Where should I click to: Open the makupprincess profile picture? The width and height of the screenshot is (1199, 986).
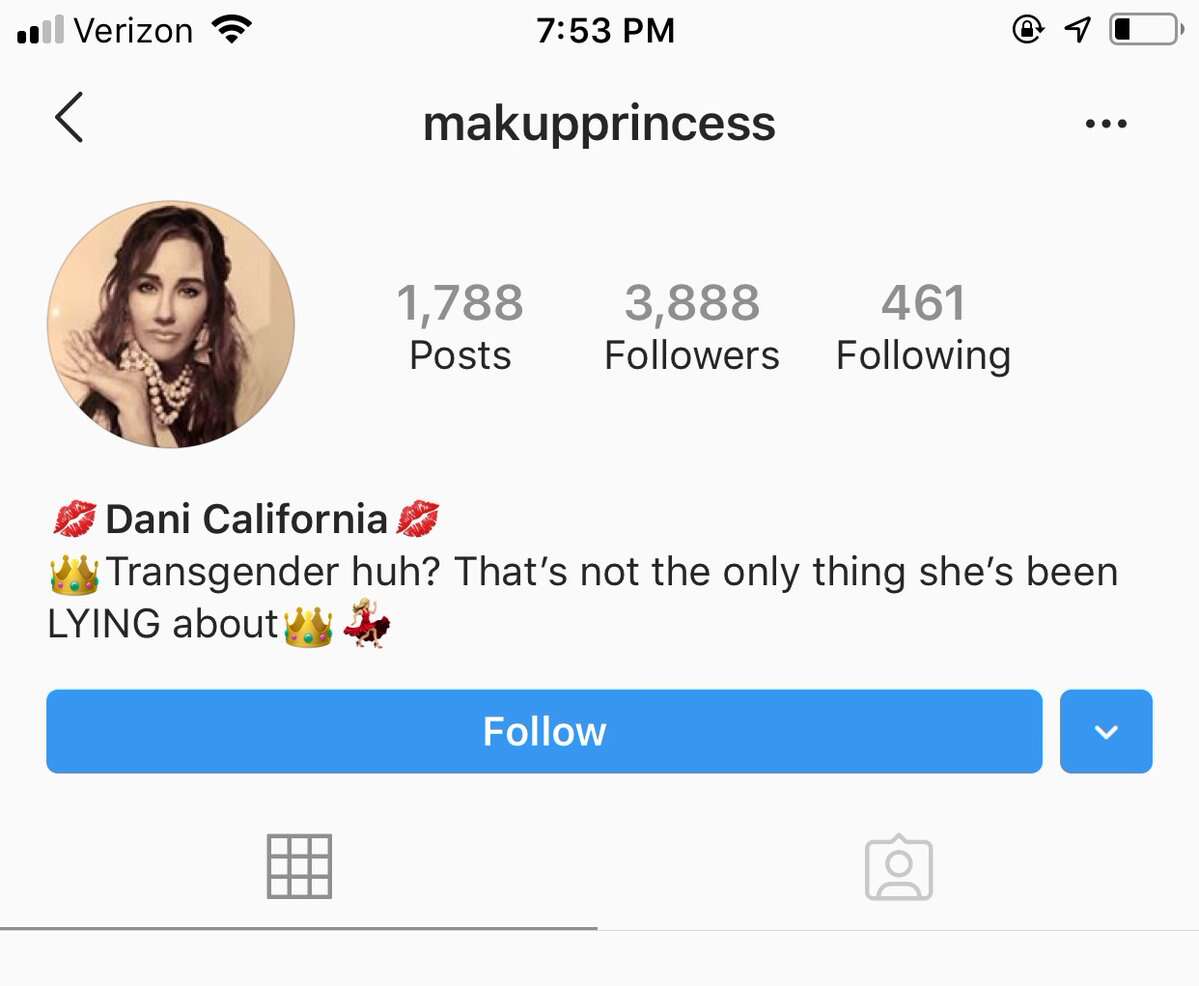[x=171, y=324]
